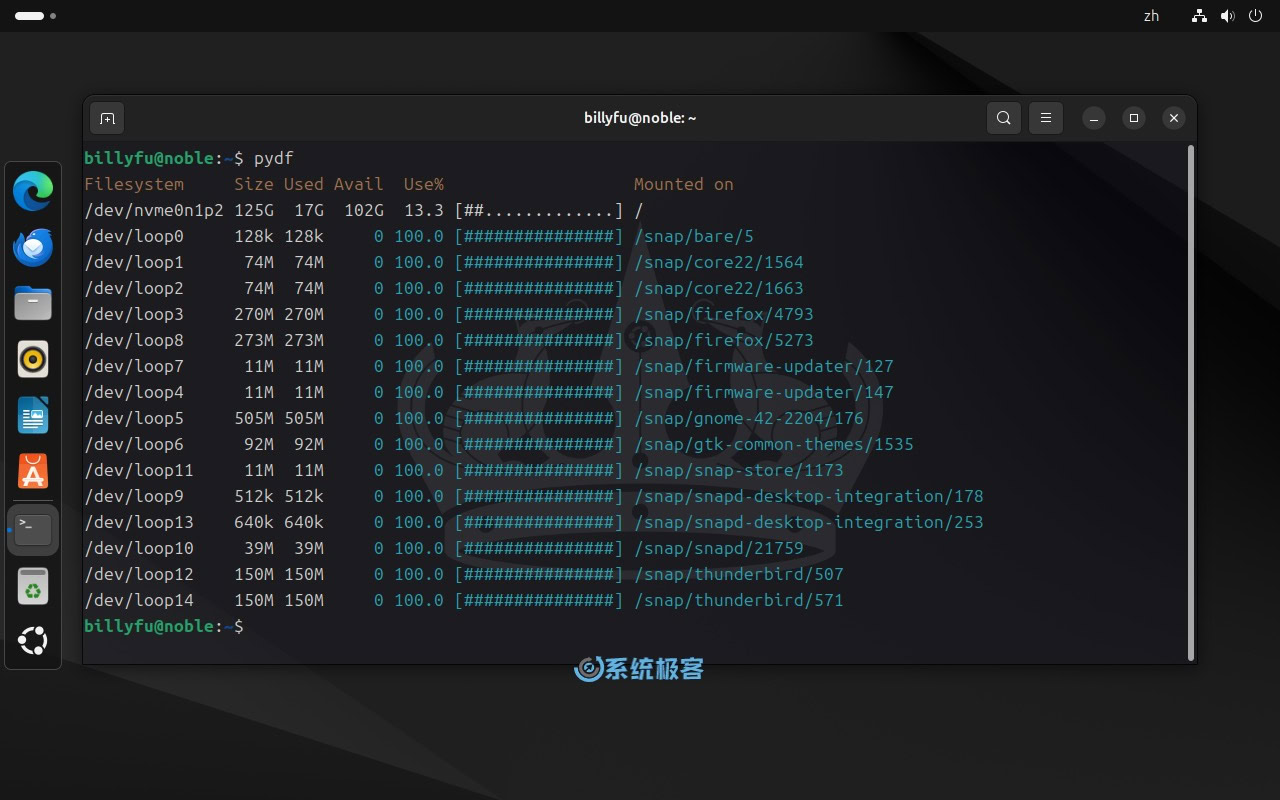Viewport: 1280px width, 800px height.
Task: Open the Files manager in the dock
Action: coord(33,303)
